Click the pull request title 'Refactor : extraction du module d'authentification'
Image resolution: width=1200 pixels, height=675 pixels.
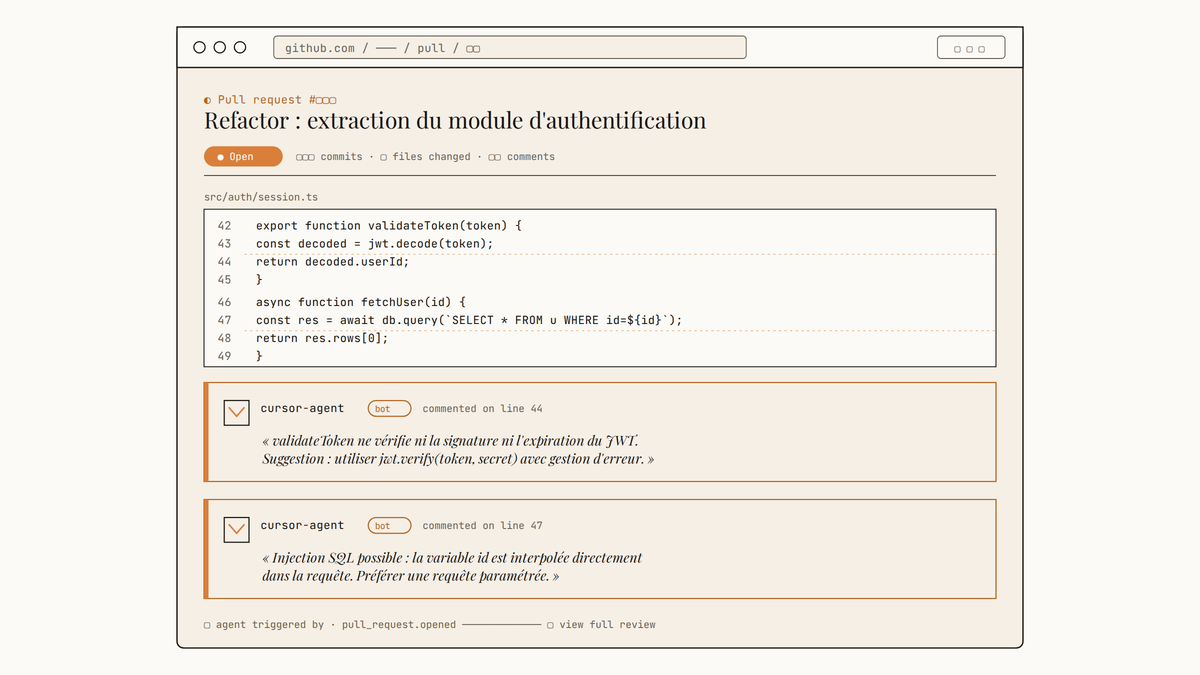[x=455, y=121]
